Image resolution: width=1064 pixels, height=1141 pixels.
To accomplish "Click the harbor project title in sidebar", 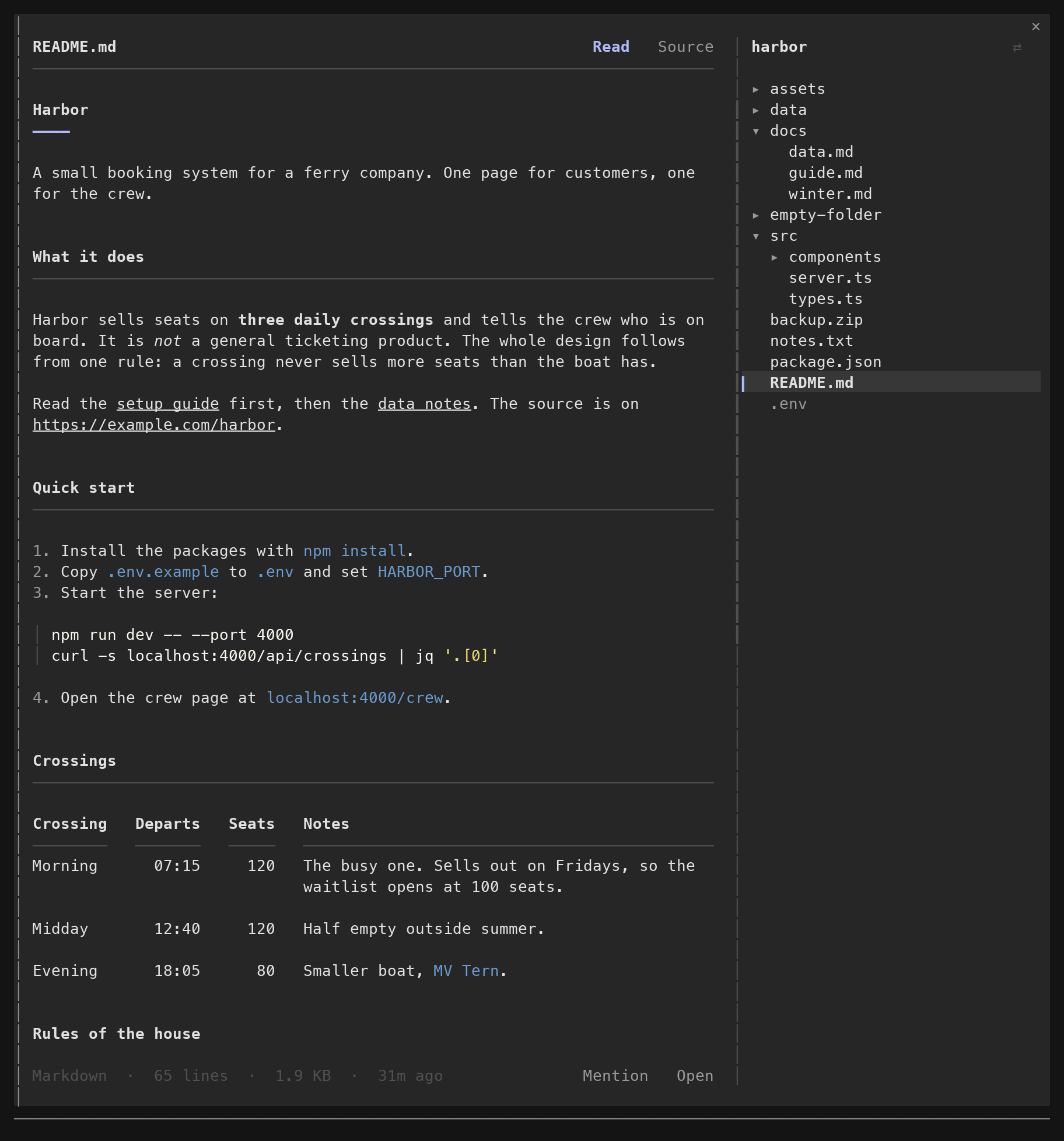I will 779,47.
